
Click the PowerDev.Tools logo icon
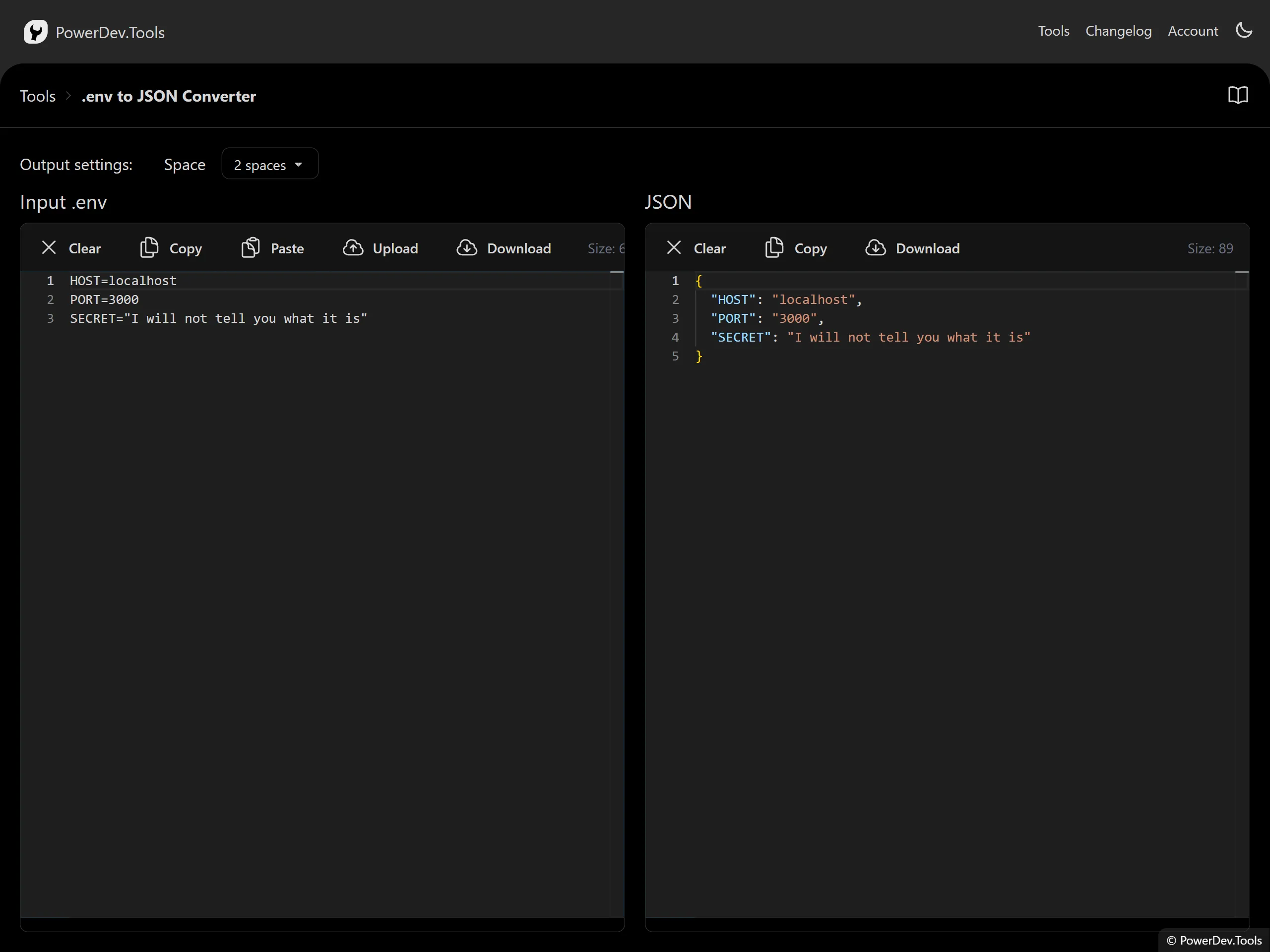[x=35, y=32]
